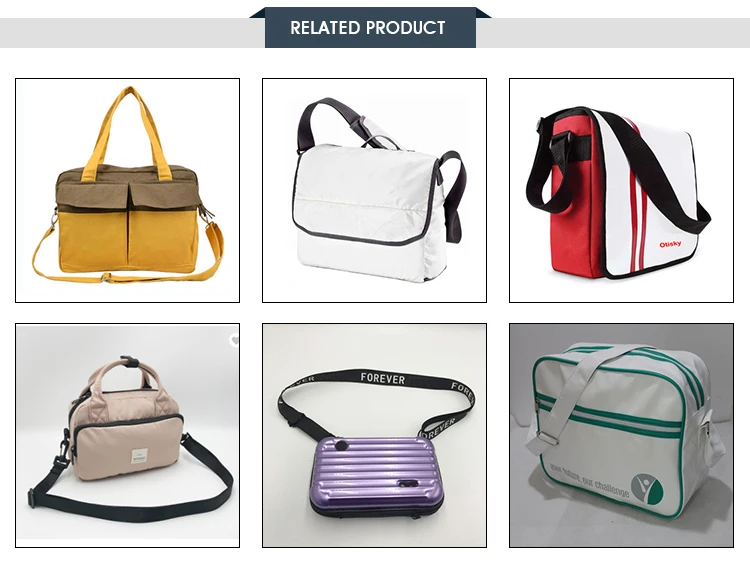Click the yellow handles of the tote bag

(x=128, y=133)
